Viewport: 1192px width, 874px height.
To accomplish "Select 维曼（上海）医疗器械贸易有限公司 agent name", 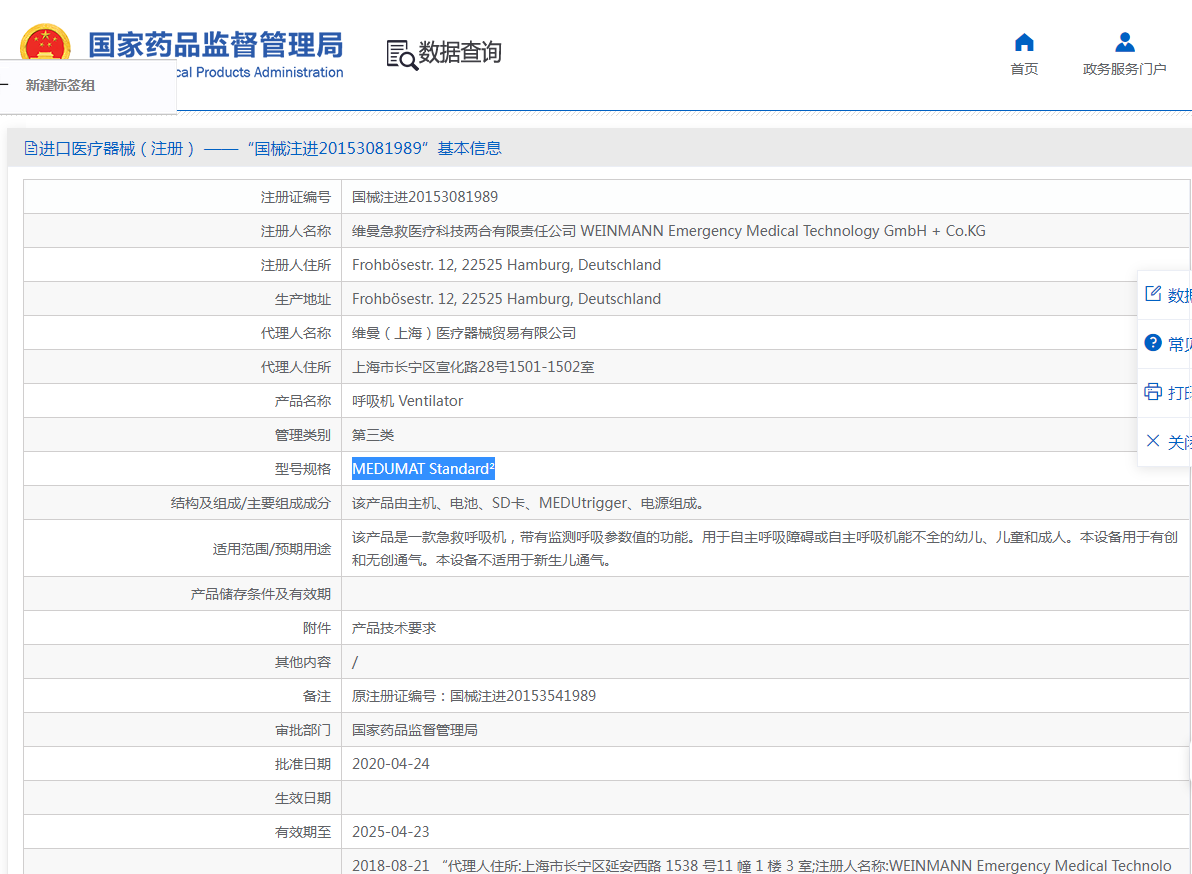I will 464,333.
